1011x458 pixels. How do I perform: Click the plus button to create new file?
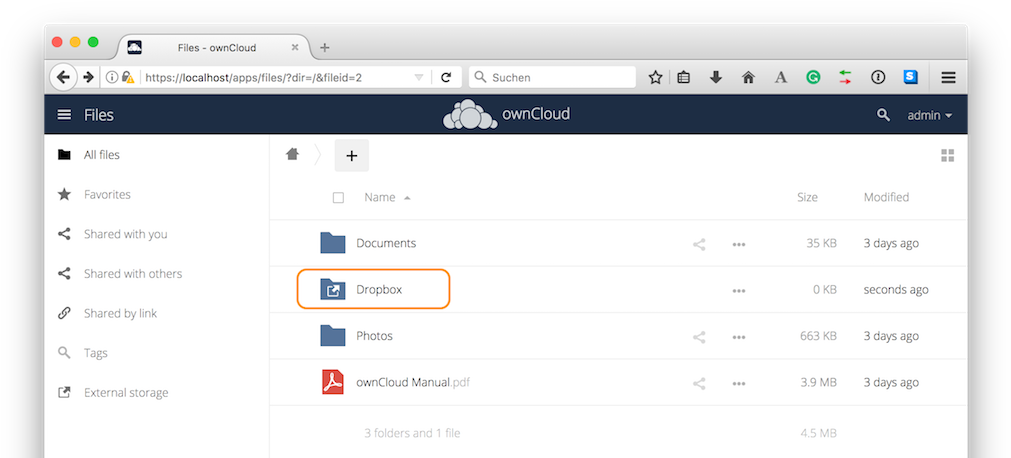(x=351, y=155)
